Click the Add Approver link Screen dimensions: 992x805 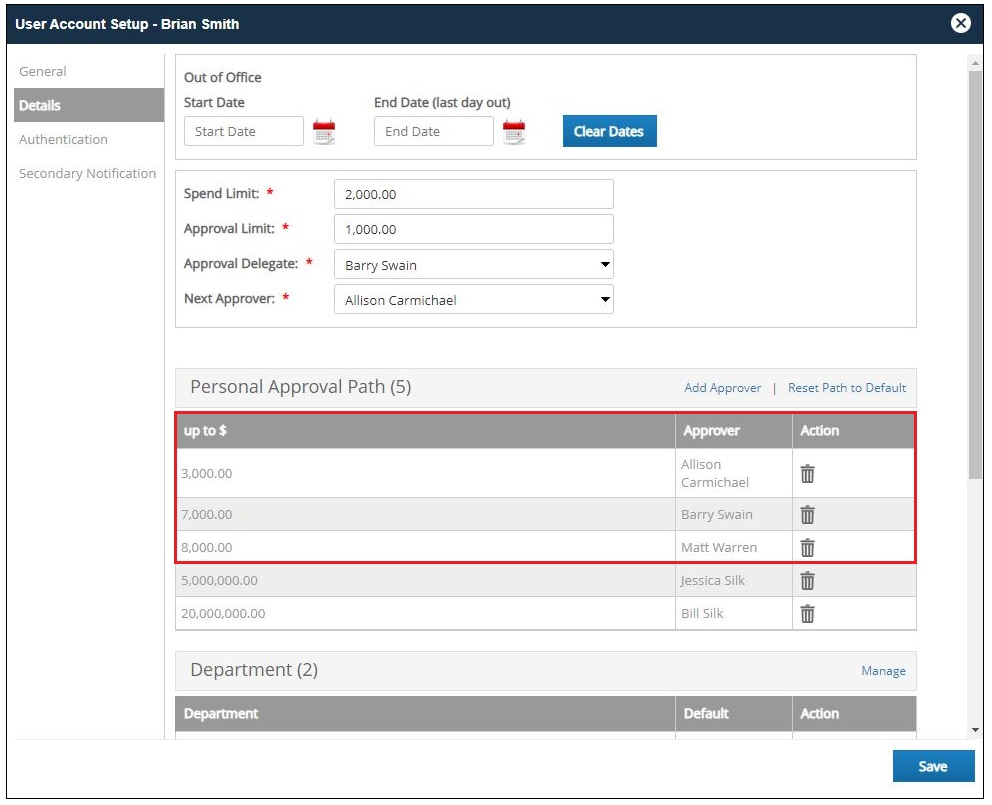point(723,387)
